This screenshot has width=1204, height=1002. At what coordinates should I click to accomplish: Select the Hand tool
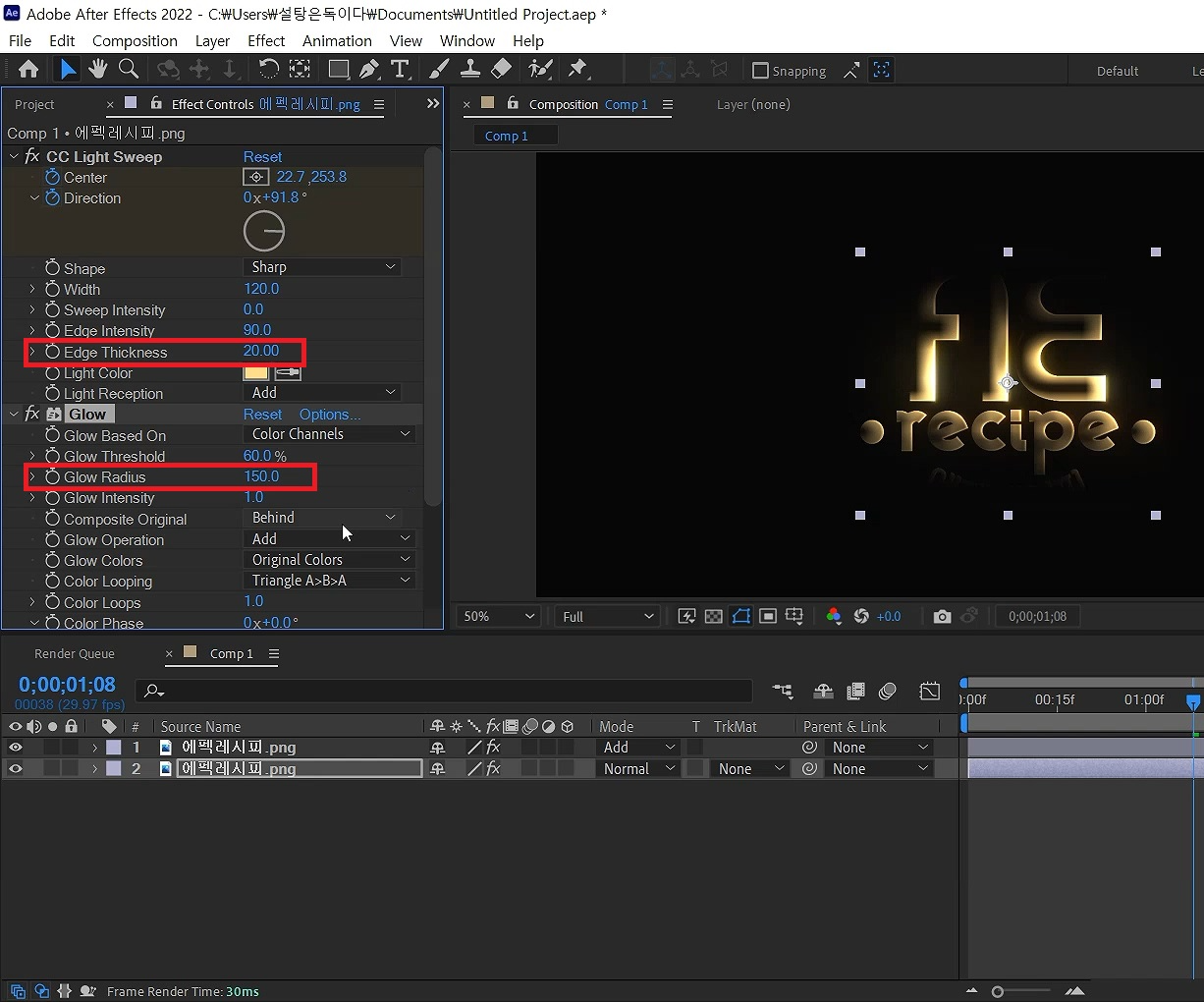click(97, 70)
